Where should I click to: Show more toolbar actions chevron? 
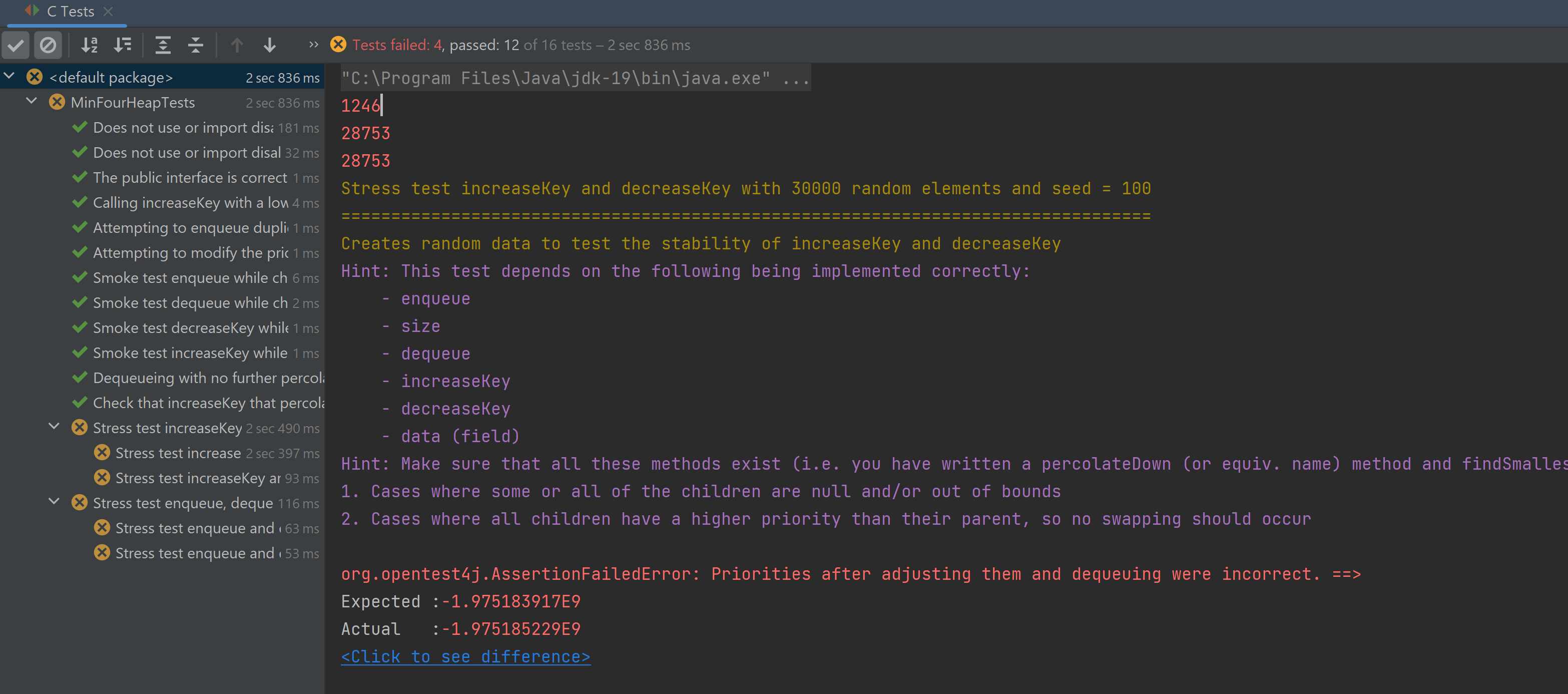point(313,45)
